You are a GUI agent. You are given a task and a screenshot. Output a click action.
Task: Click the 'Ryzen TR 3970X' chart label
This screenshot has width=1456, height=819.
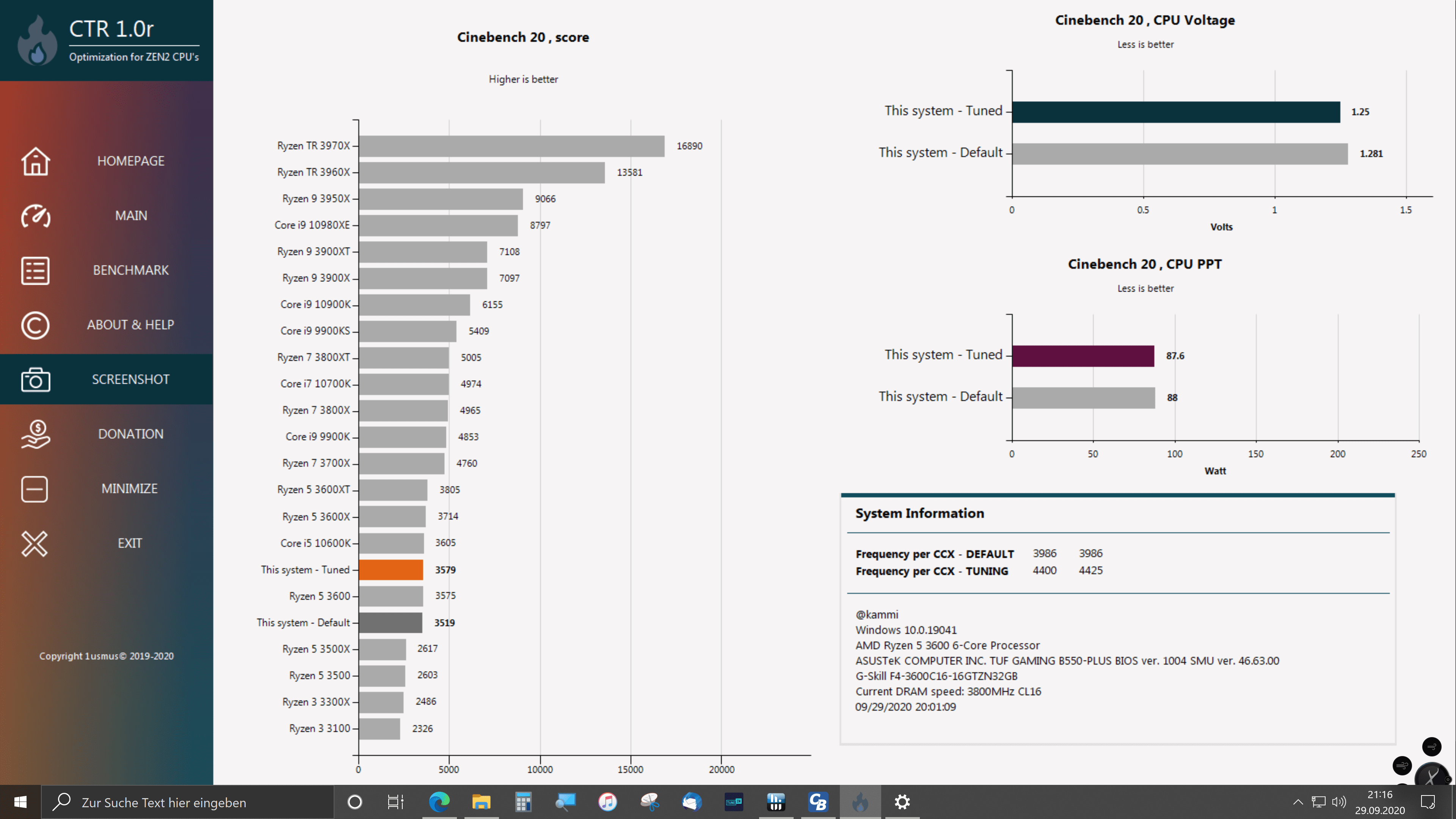(314, 146)
